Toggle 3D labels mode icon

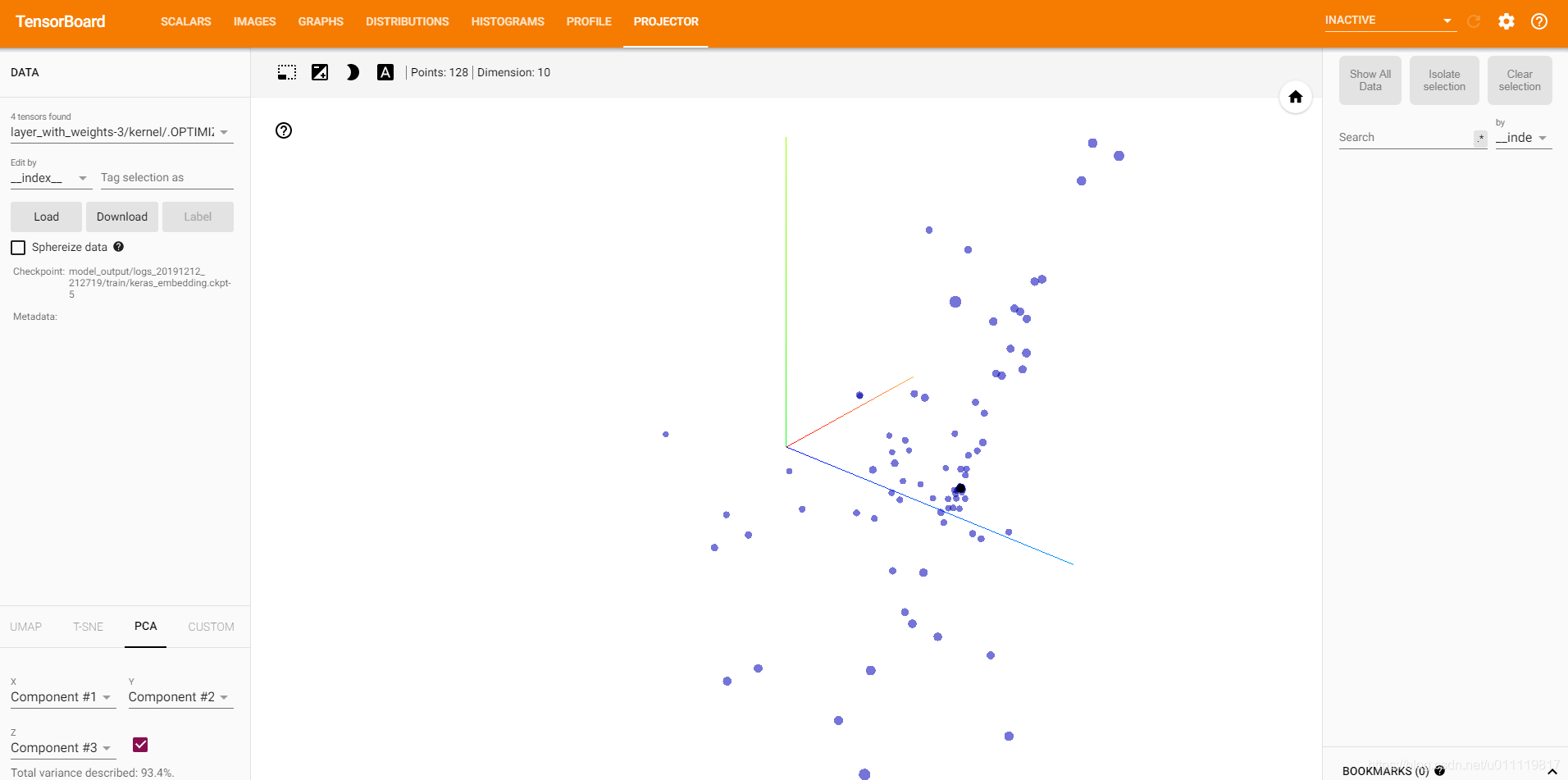pyautogui.click(x=385, y=72)
